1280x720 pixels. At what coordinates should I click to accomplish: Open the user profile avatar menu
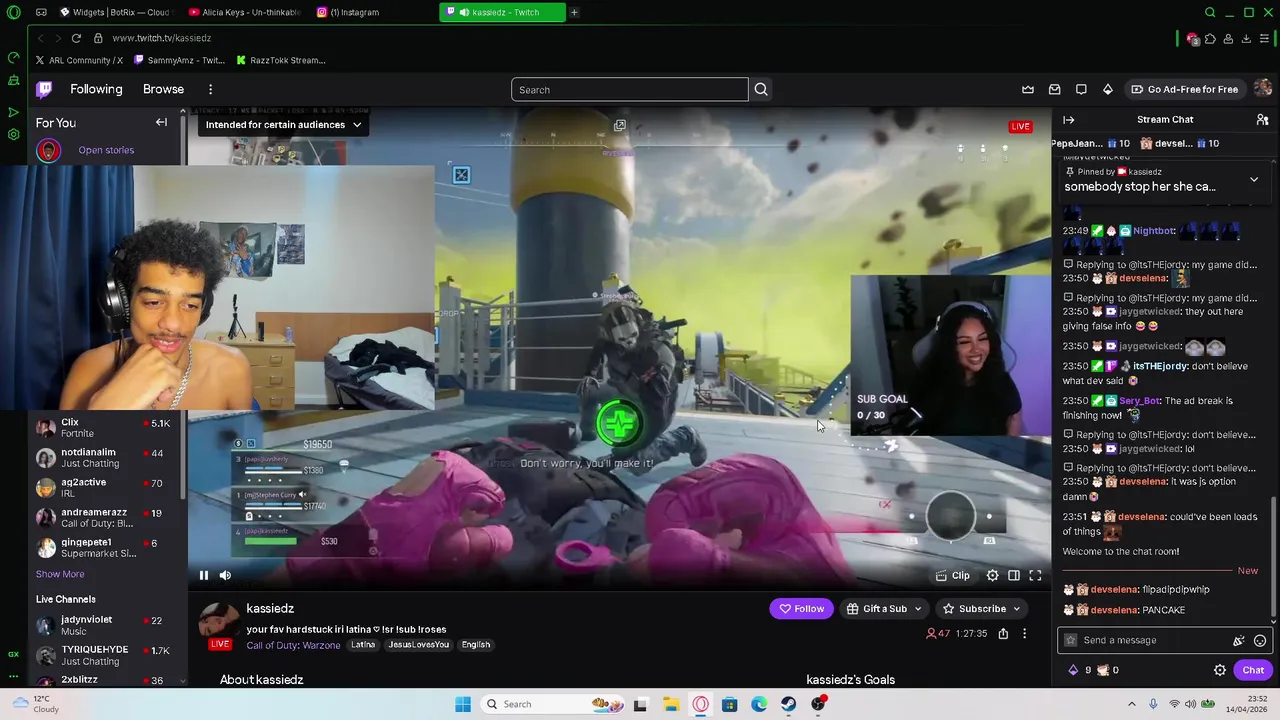[1263, 89]
